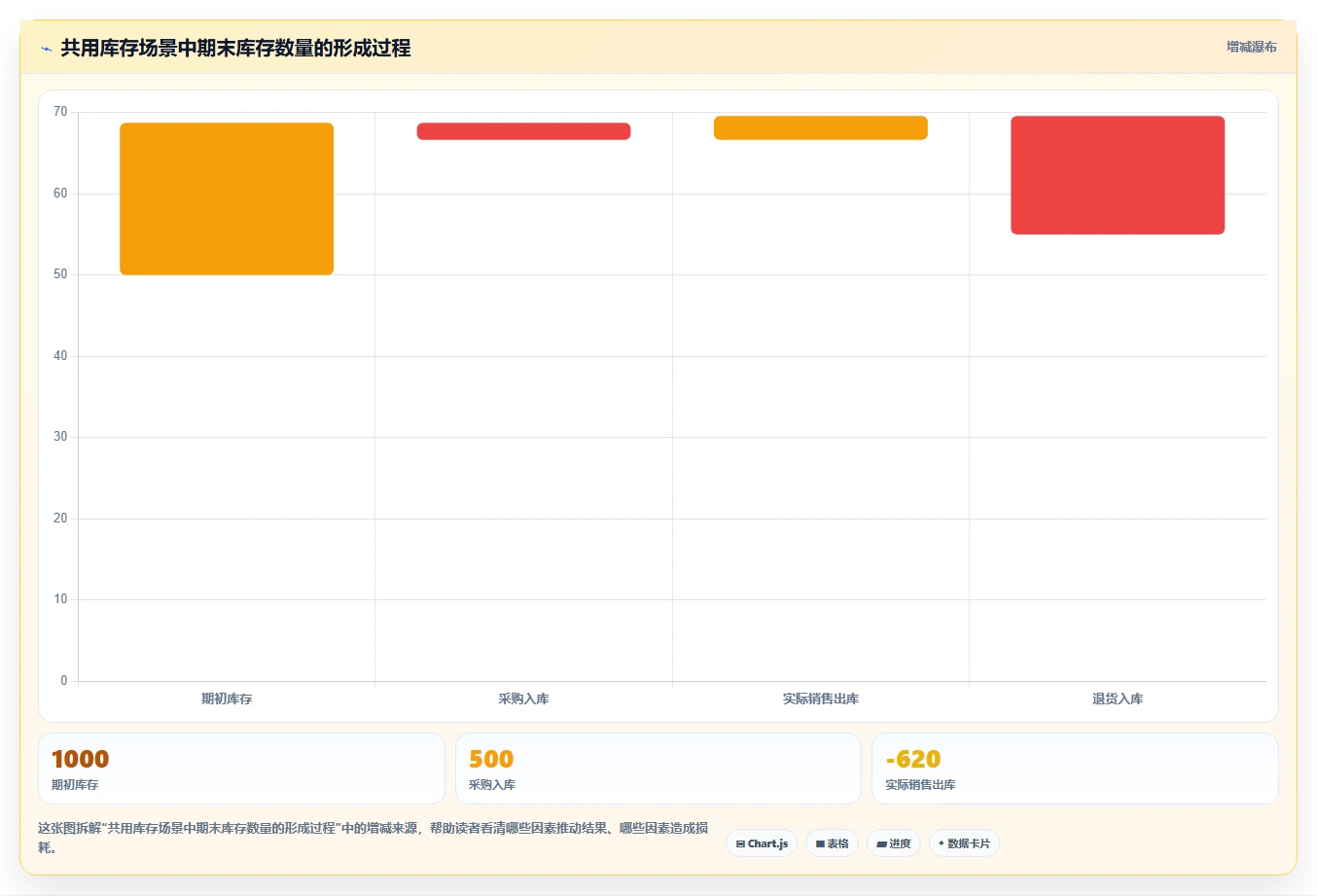Click the red 采购入库 bar
Image resolution: width=1317 pixels, height=896 pixels.
pyautogui.click(x=523, y=131)
